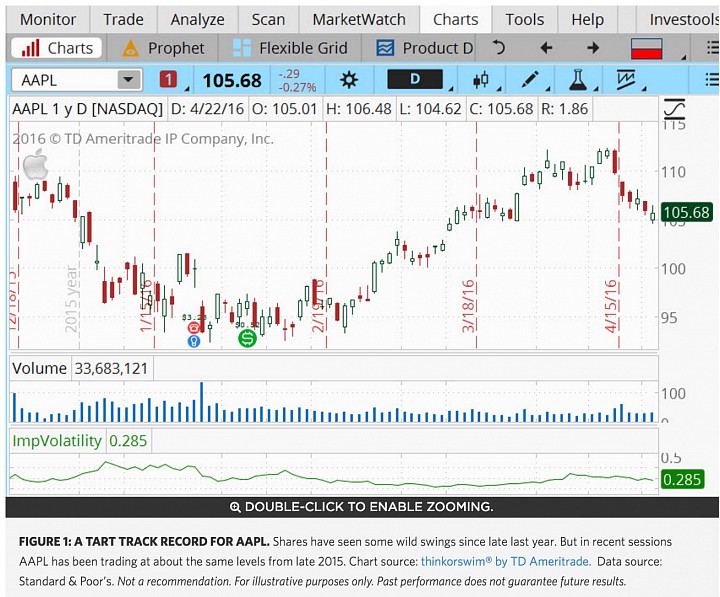This screenshot has width=720, height=597.
Task: Open the Monitor tab
Action: pos(48,19)
